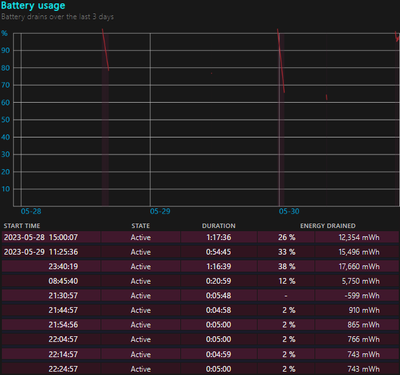Image resolution: width=400 pixels, height=375 pixels.
Task: Click the -599 mWh energy value
Action: [x=362, y=295]
